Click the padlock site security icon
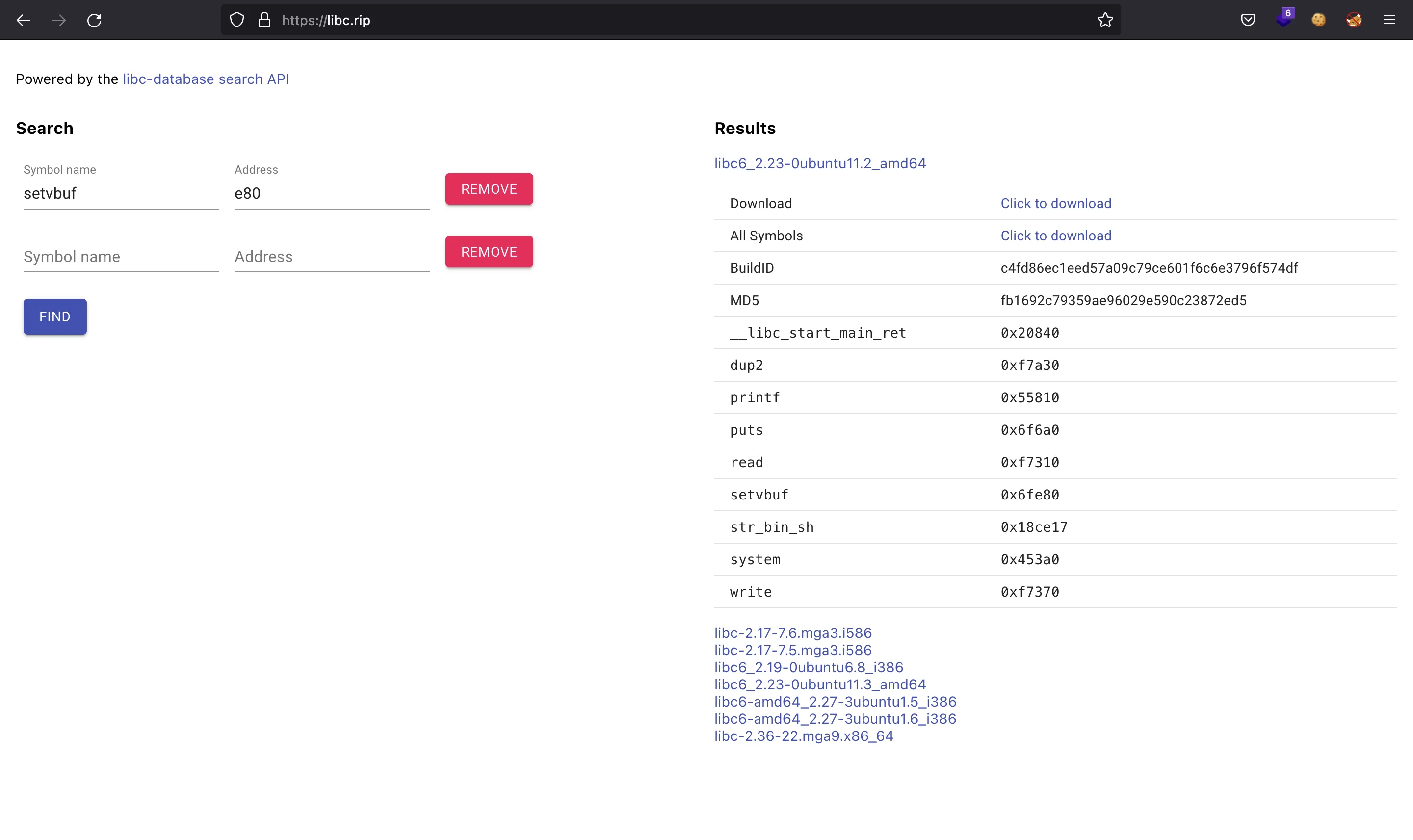The image size is (1413, 840). click(264, 21)
